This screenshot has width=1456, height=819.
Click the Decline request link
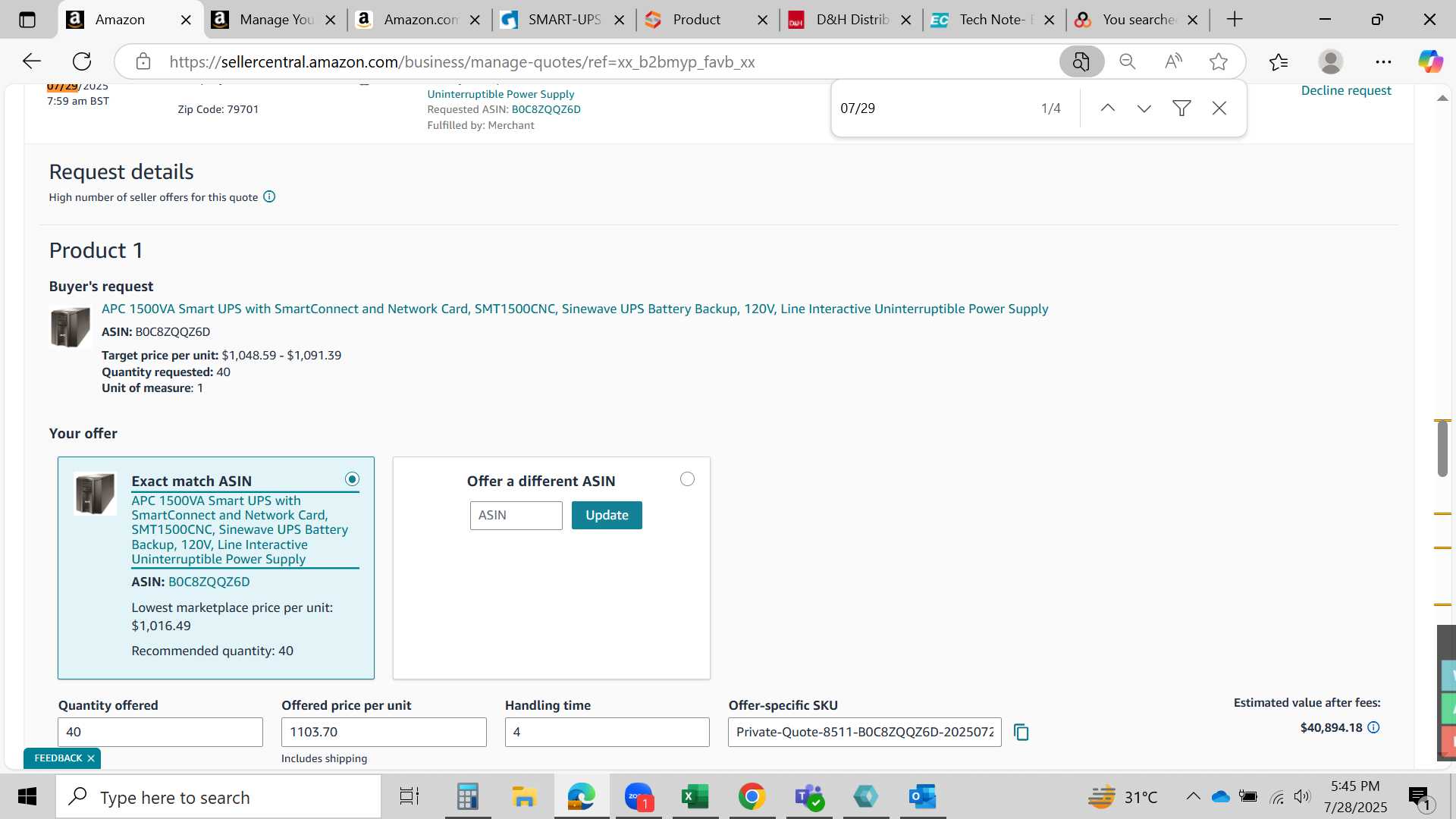coord(1346,90)
